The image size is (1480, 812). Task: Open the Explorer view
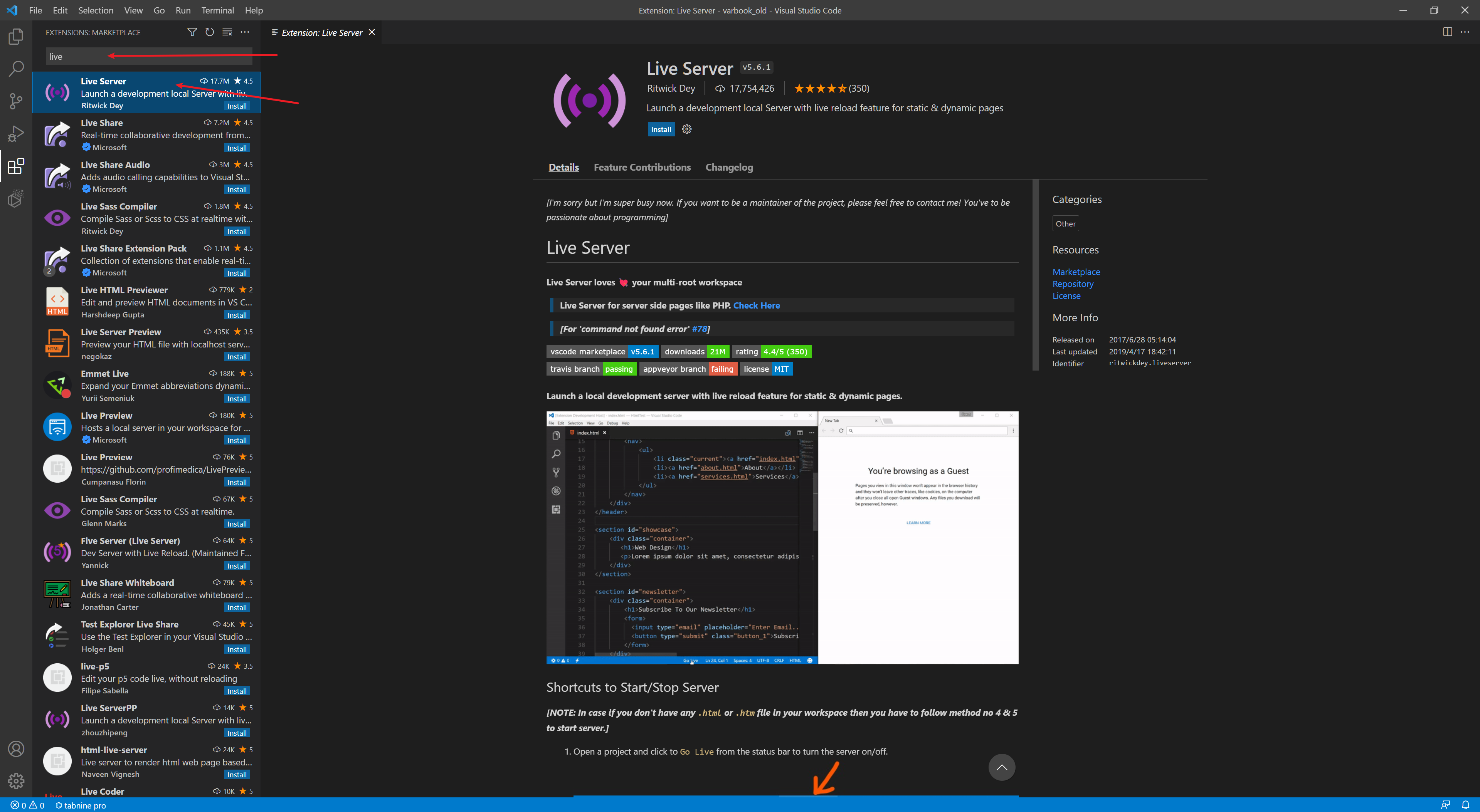(15, 36)
